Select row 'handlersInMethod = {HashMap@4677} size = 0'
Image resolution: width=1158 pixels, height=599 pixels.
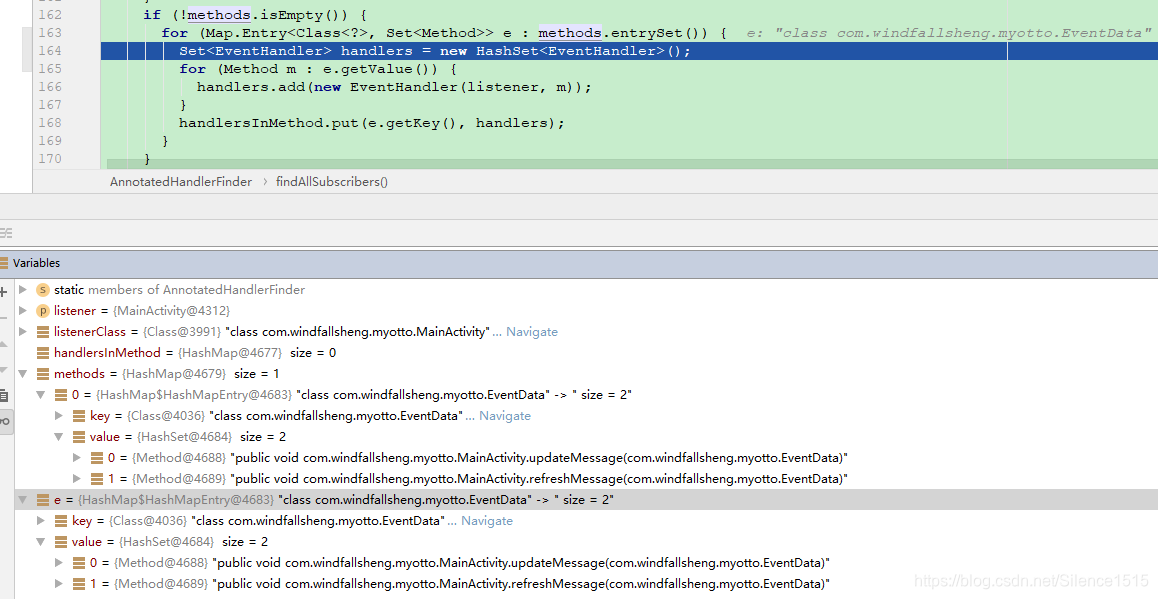coord(586,353)
